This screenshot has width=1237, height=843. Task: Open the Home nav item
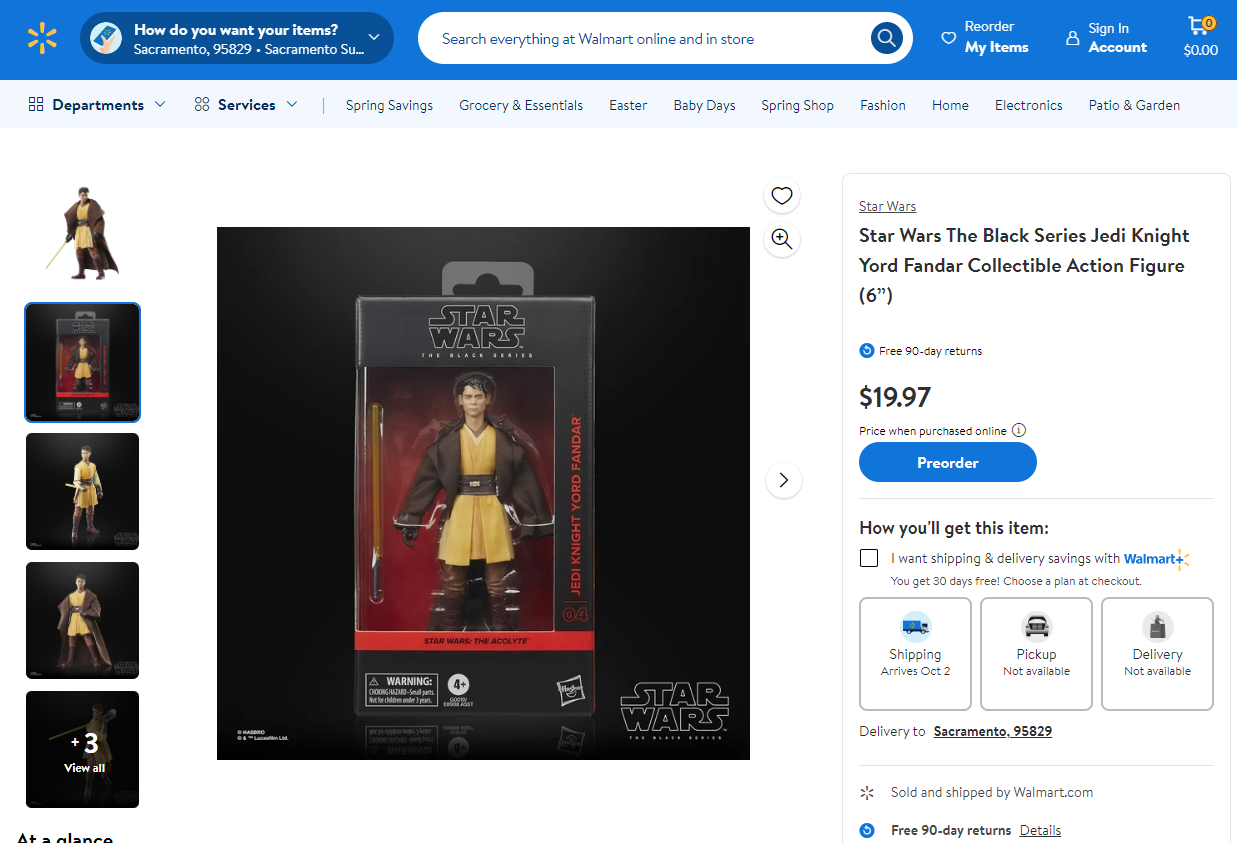pos(950,105)
